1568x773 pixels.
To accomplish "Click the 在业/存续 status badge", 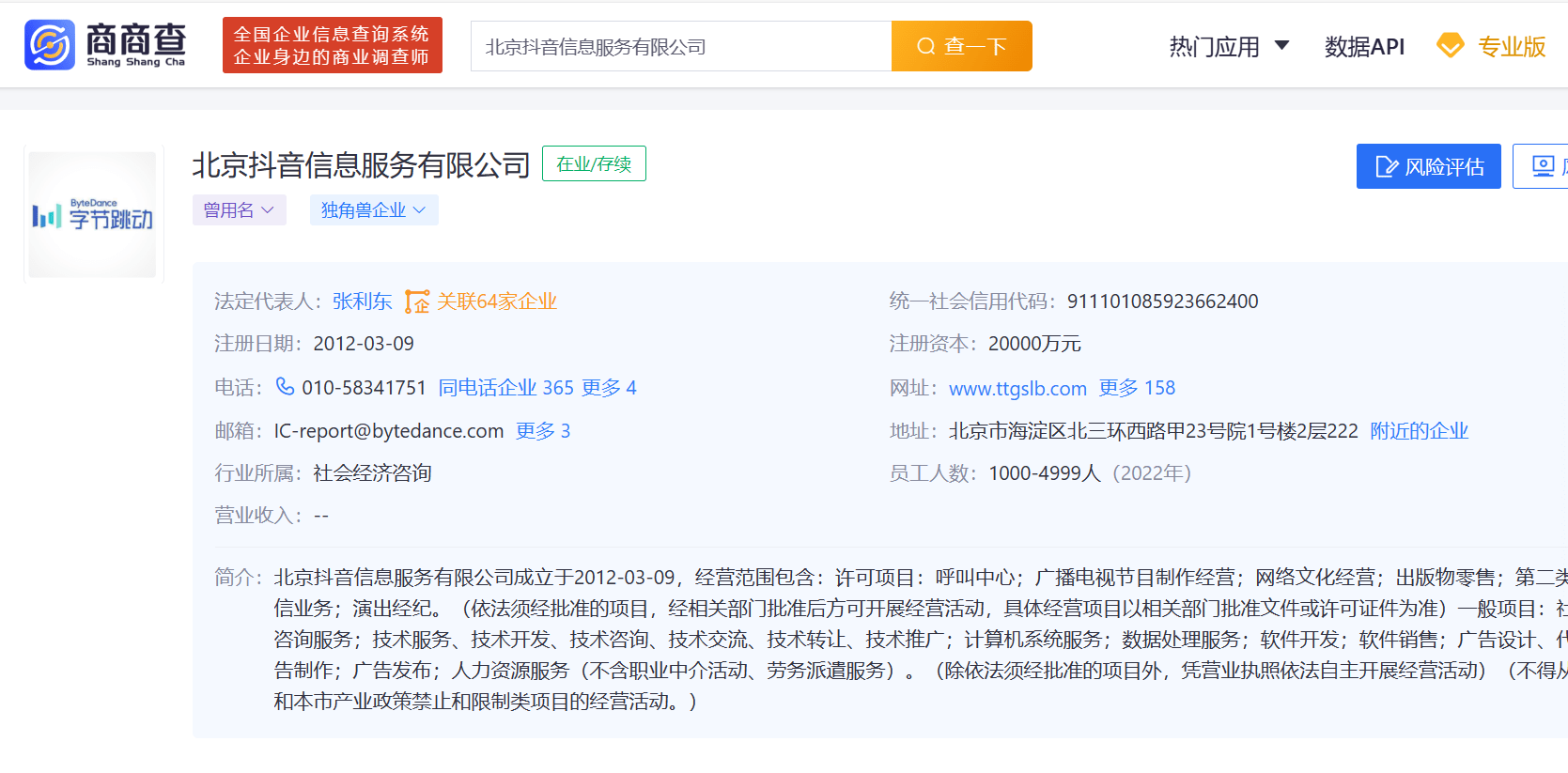I will tap(594, 164).
